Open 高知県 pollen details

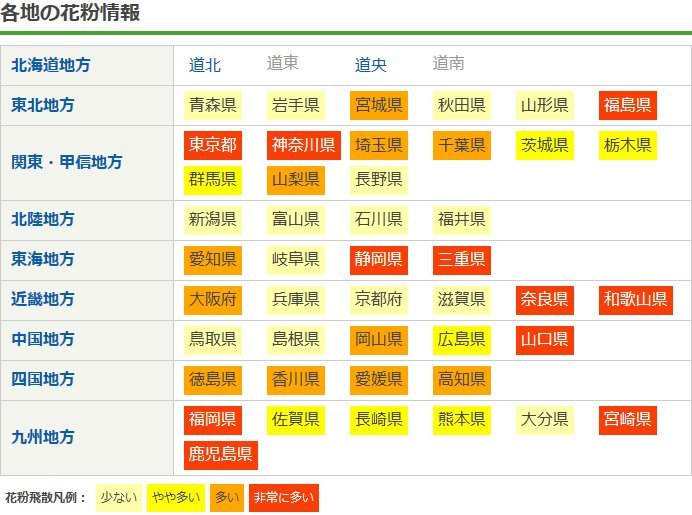[x=461, y=380]
